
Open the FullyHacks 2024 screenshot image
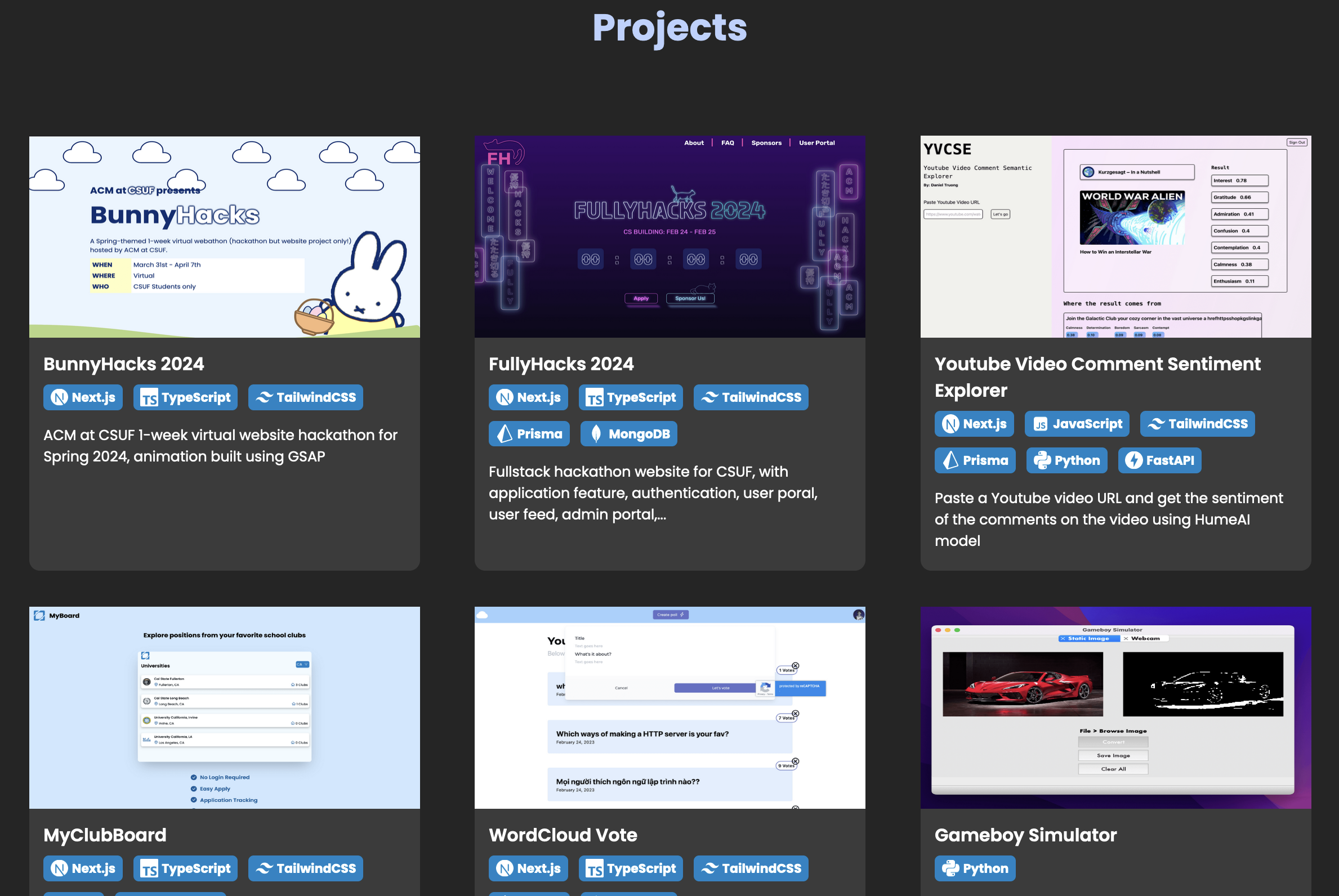click(x=669, y=236)
